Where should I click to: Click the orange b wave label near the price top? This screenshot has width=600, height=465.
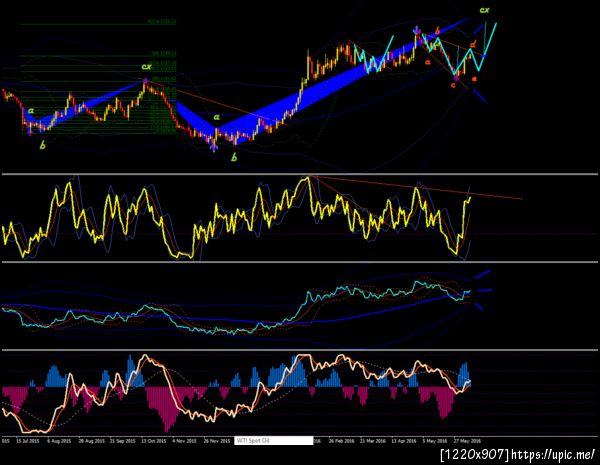(x=437, y=30)
